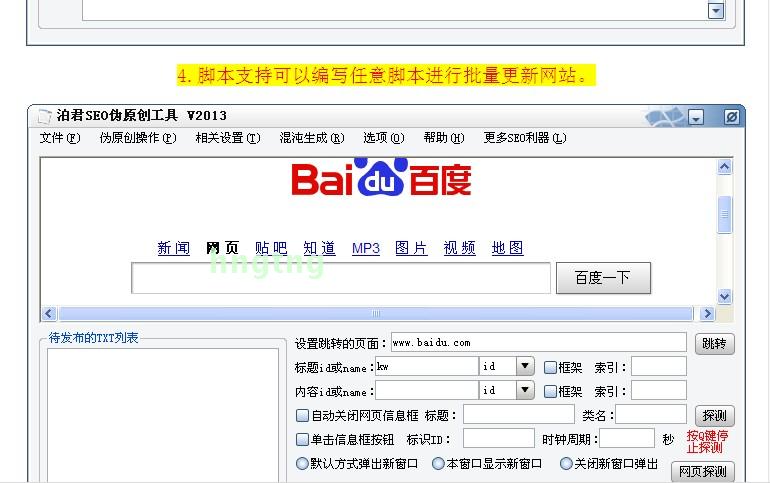Viewport: 770px width, 483px height.
Task: Select 本窗口显示新窗口 radio button
Action: [x=438, y=463]
